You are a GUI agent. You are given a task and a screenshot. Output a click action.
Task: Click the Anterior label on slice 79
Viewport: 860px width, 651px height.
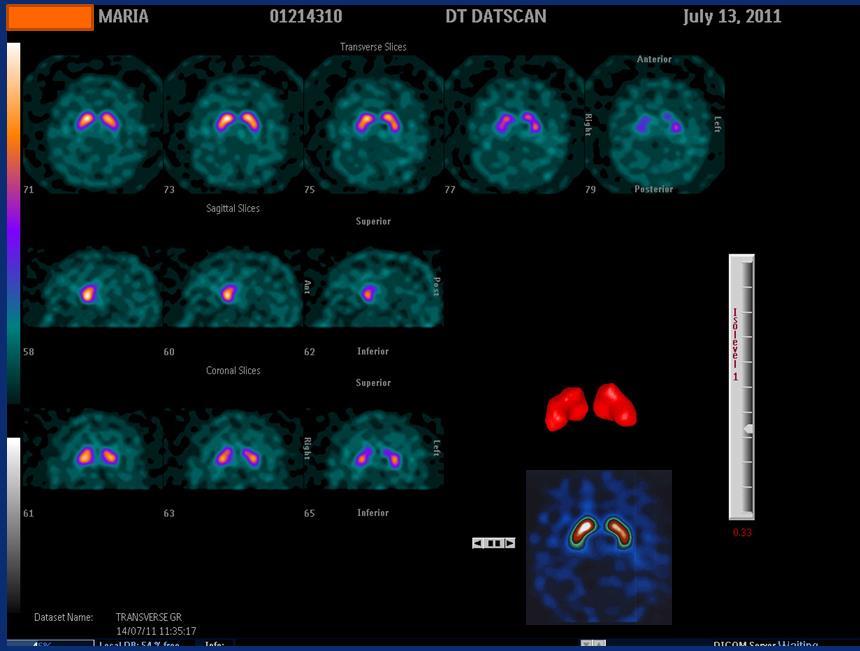click(654, 59)
